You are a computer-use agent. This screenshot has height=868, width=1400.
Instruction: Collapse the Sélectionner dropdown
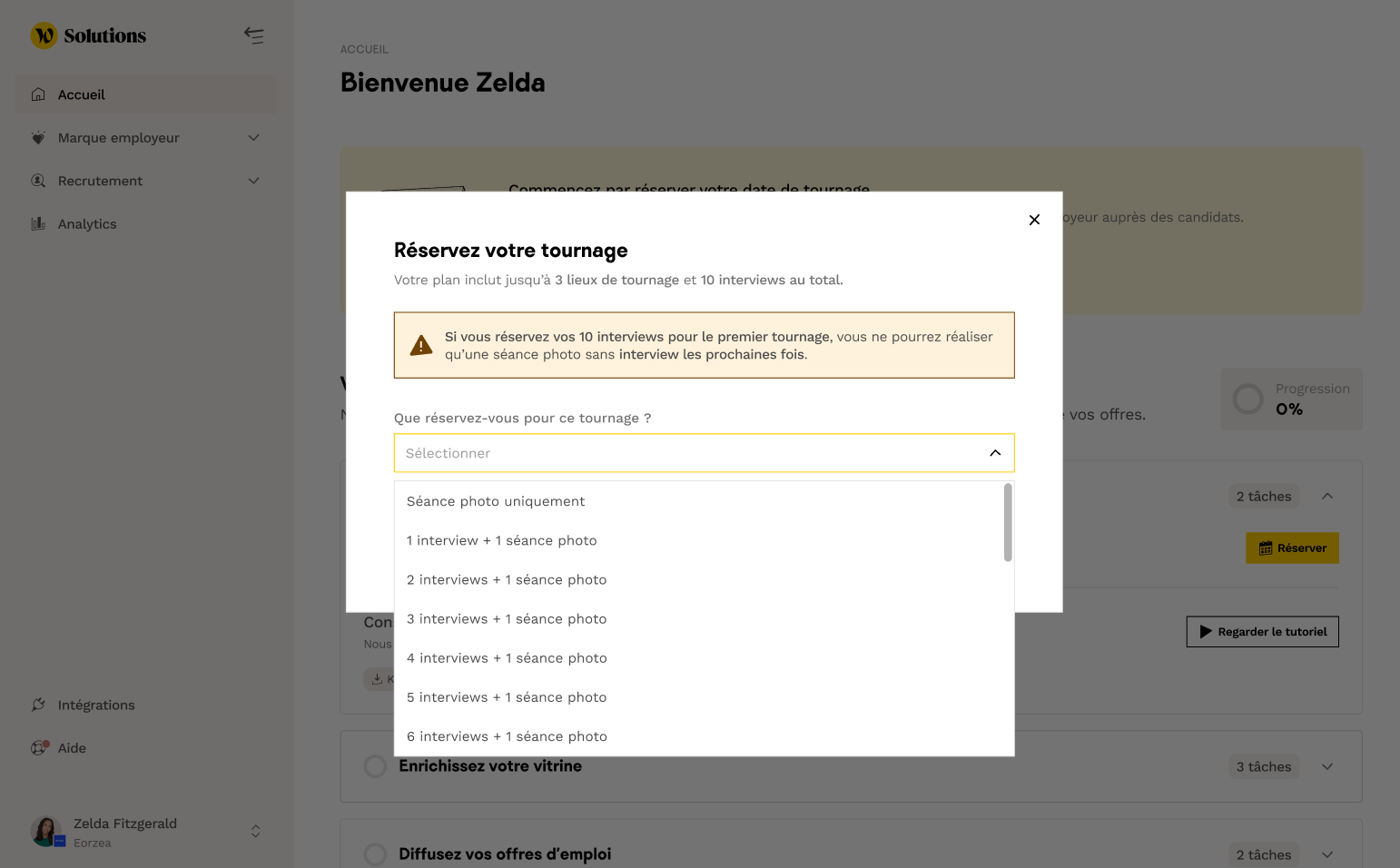[x=995, y=453]
